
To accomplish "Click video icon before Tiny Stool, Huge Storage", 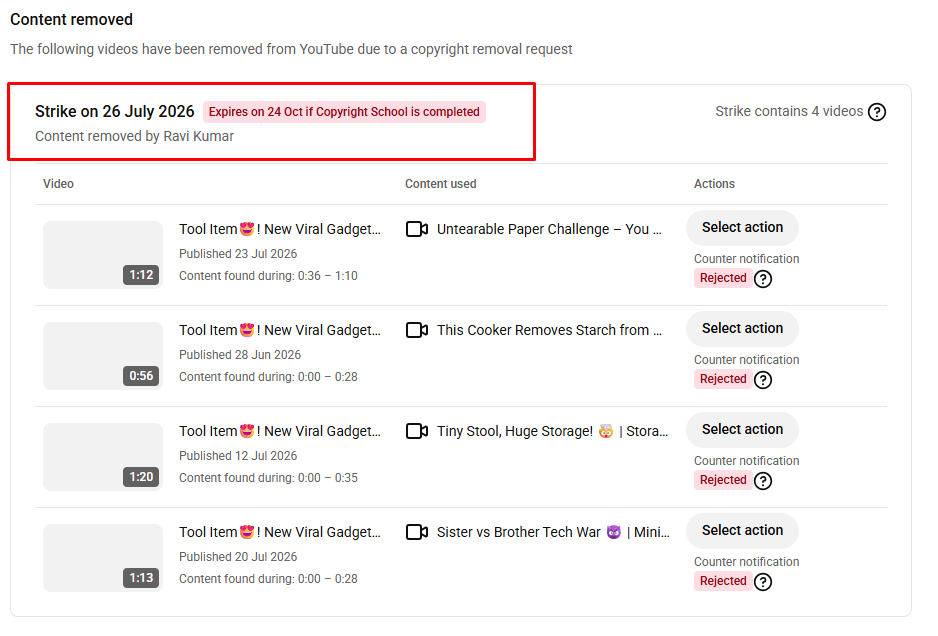I will [x=416, y=431].
